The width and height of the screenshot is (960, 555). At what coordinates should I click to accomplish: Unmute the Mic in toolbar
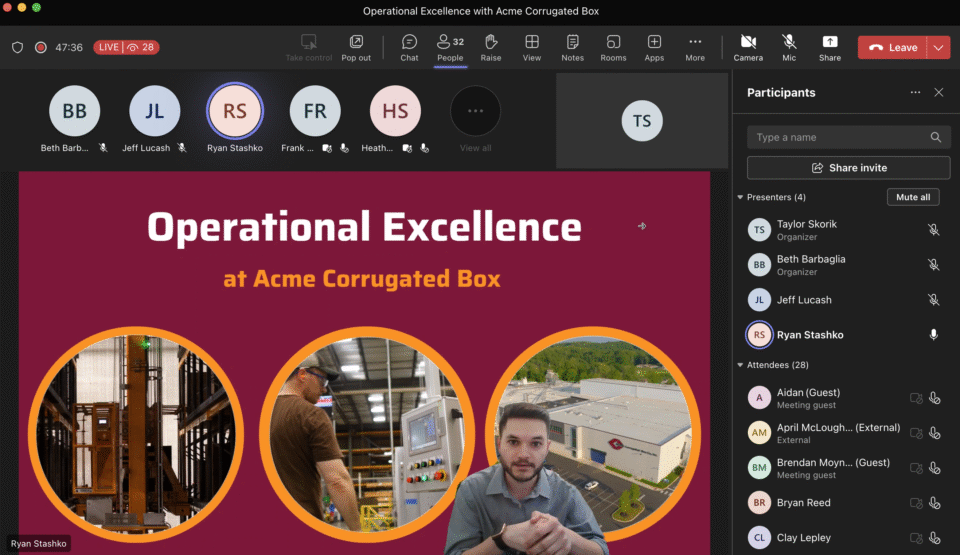789,48
